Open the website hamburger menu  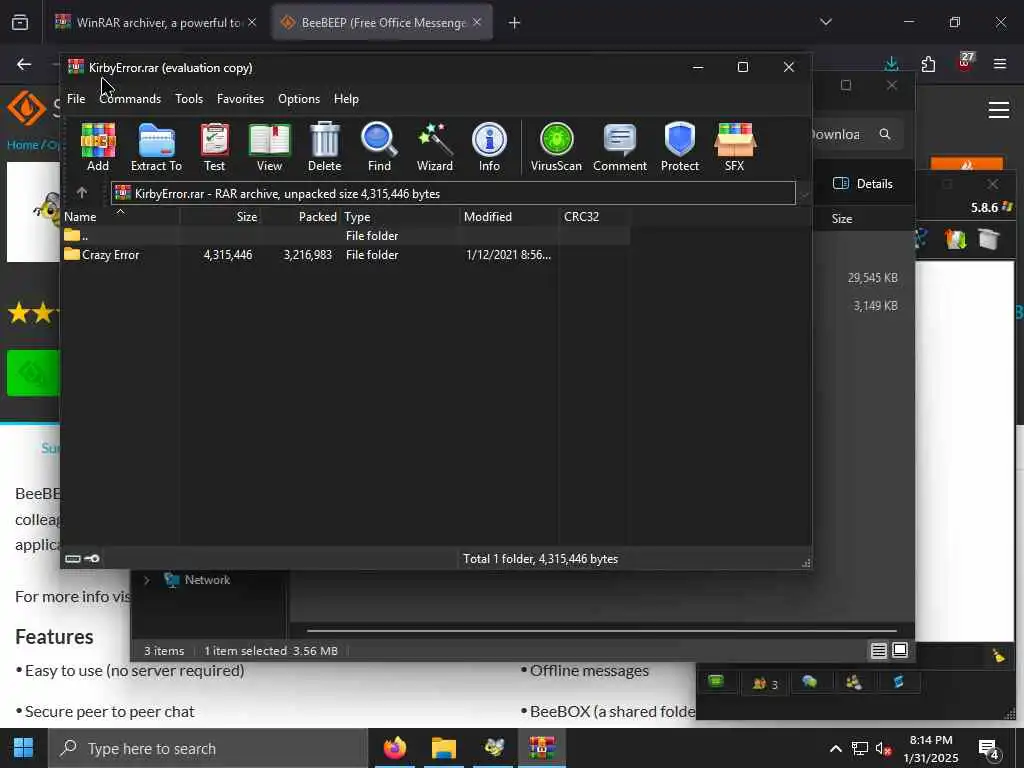[999, 110]
